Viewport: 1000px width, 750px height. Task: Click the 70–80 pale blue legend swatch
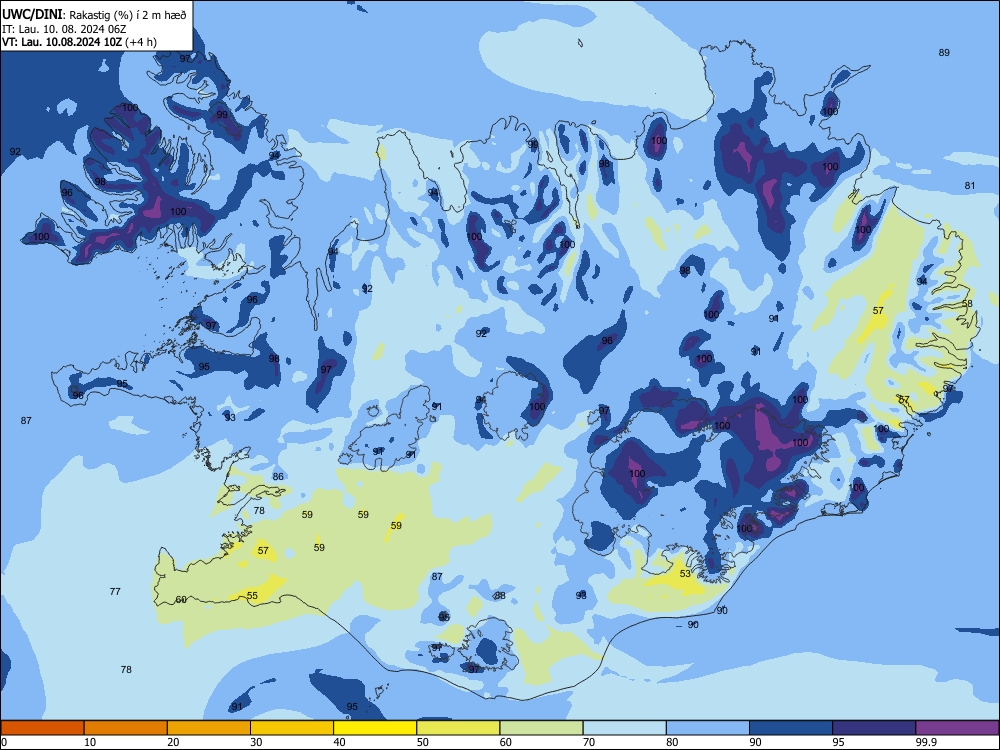pos(625,728)
